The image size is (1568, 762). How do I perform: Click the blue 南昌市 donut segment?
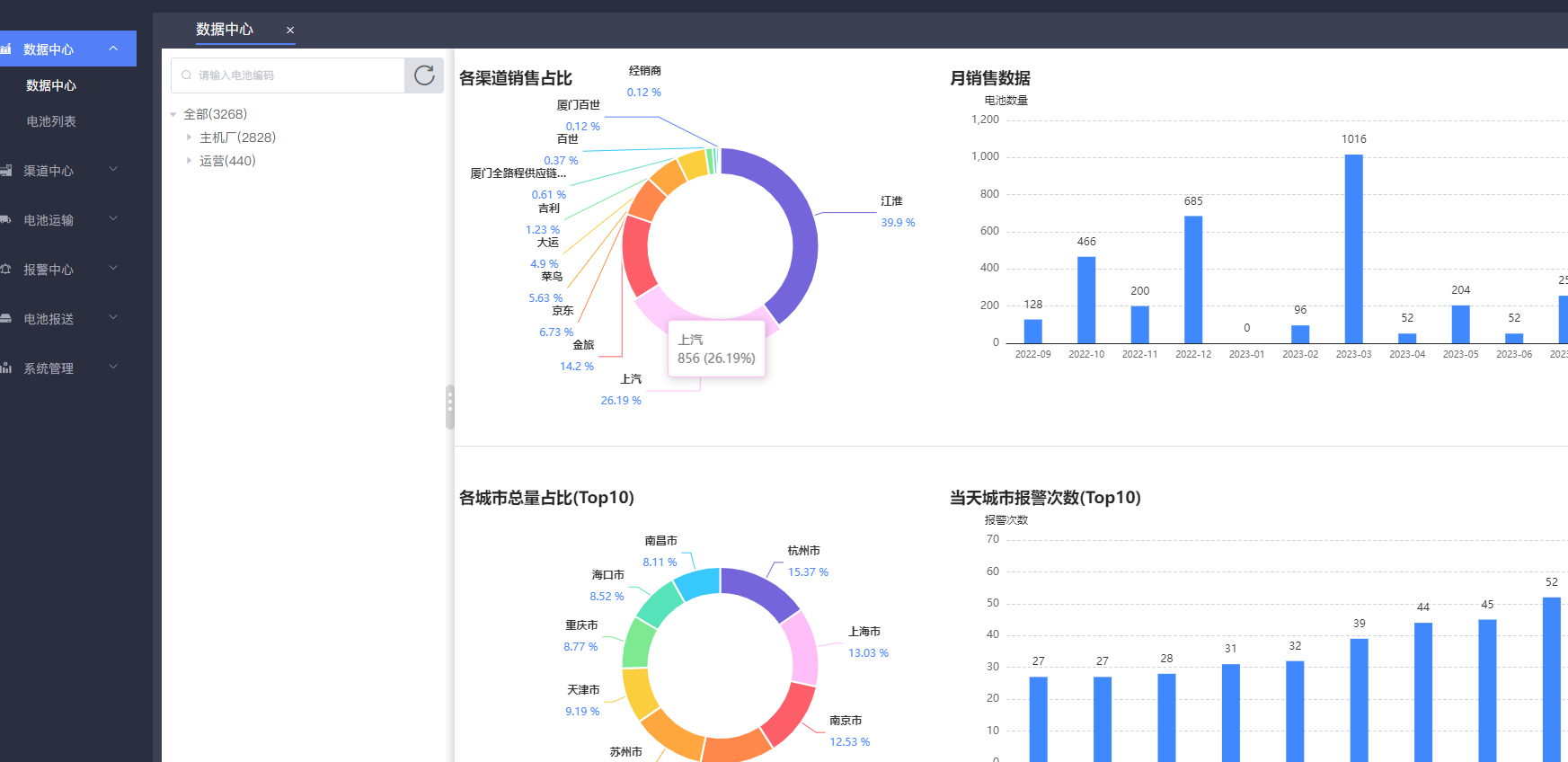point(698,582)
